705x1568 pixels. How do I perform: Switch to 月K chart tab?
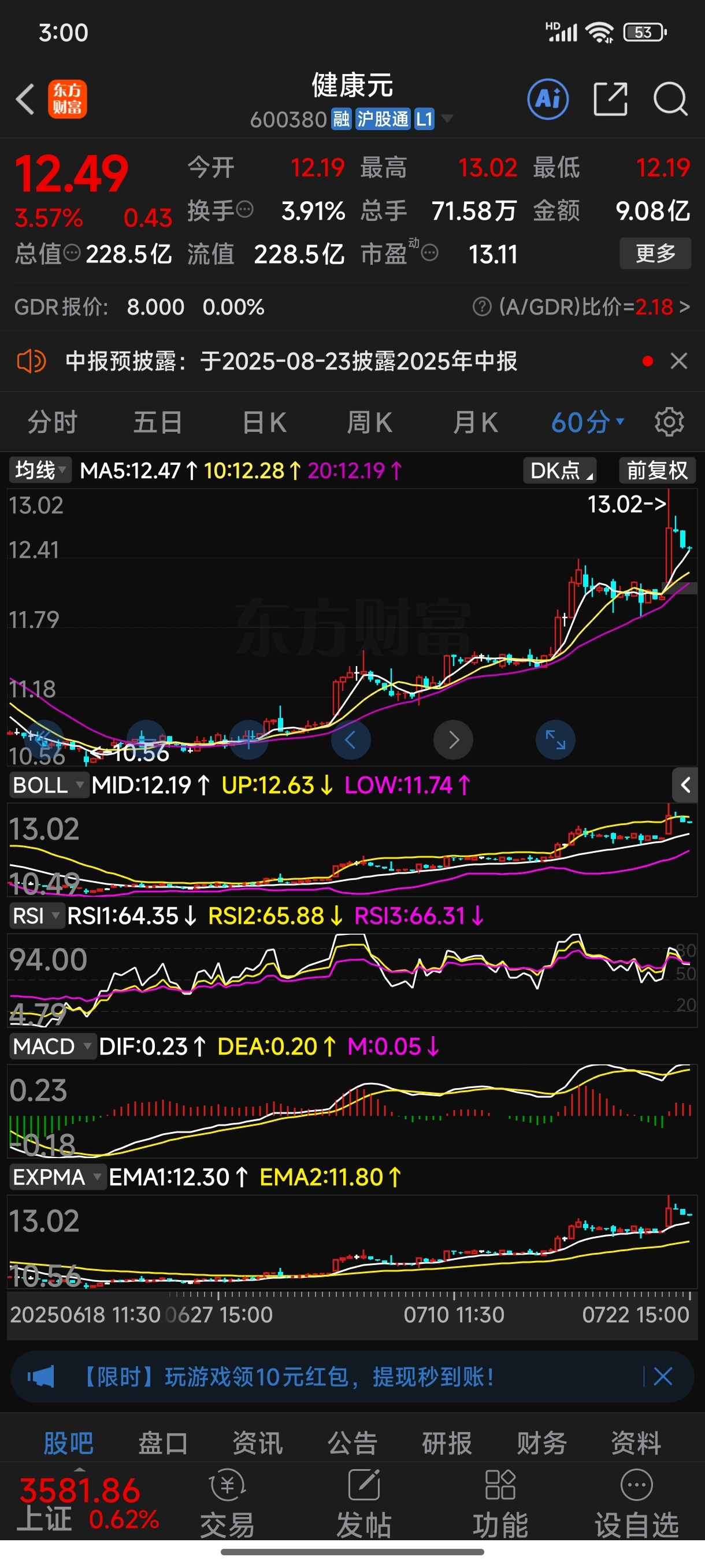tap(476, 422)
